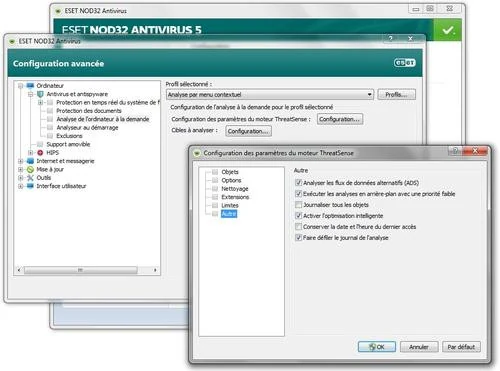500x371 pixels.
Task: Click the Ordinateur computer icon in the tree
Action: [x=30, y=86]
